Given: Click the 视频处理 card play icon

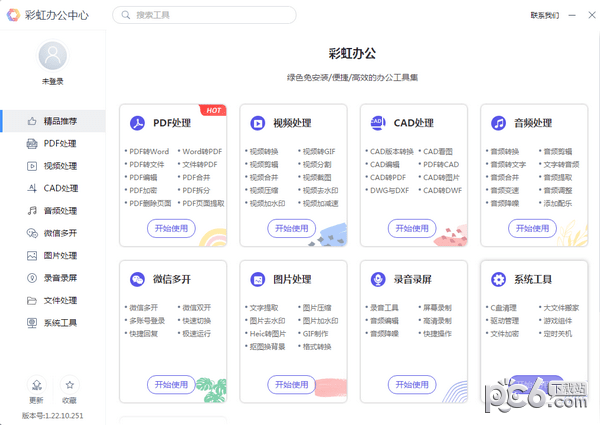Looking at the screenshot, I should click(258, 123).
